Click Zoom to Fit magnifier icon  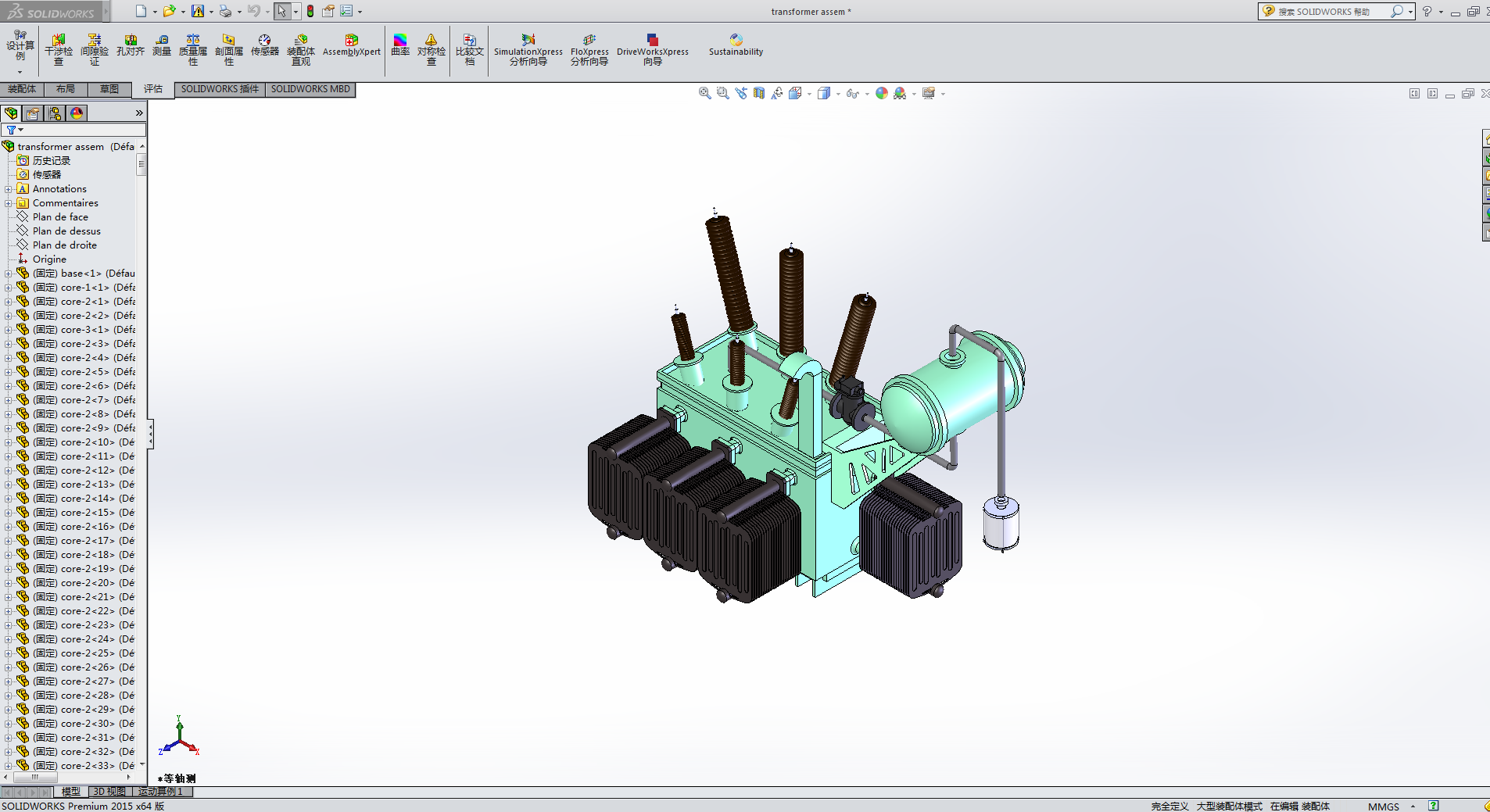[704, 93]
